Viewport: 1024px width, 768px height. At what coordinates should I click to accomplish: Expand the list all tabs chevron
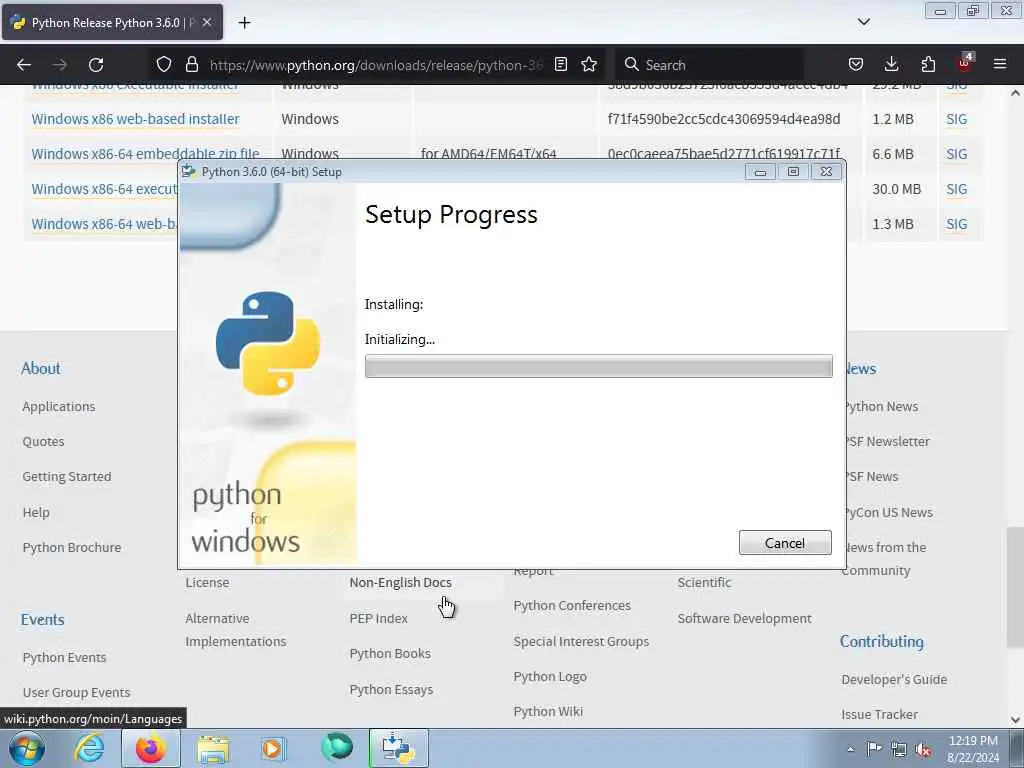pos(863,22)
